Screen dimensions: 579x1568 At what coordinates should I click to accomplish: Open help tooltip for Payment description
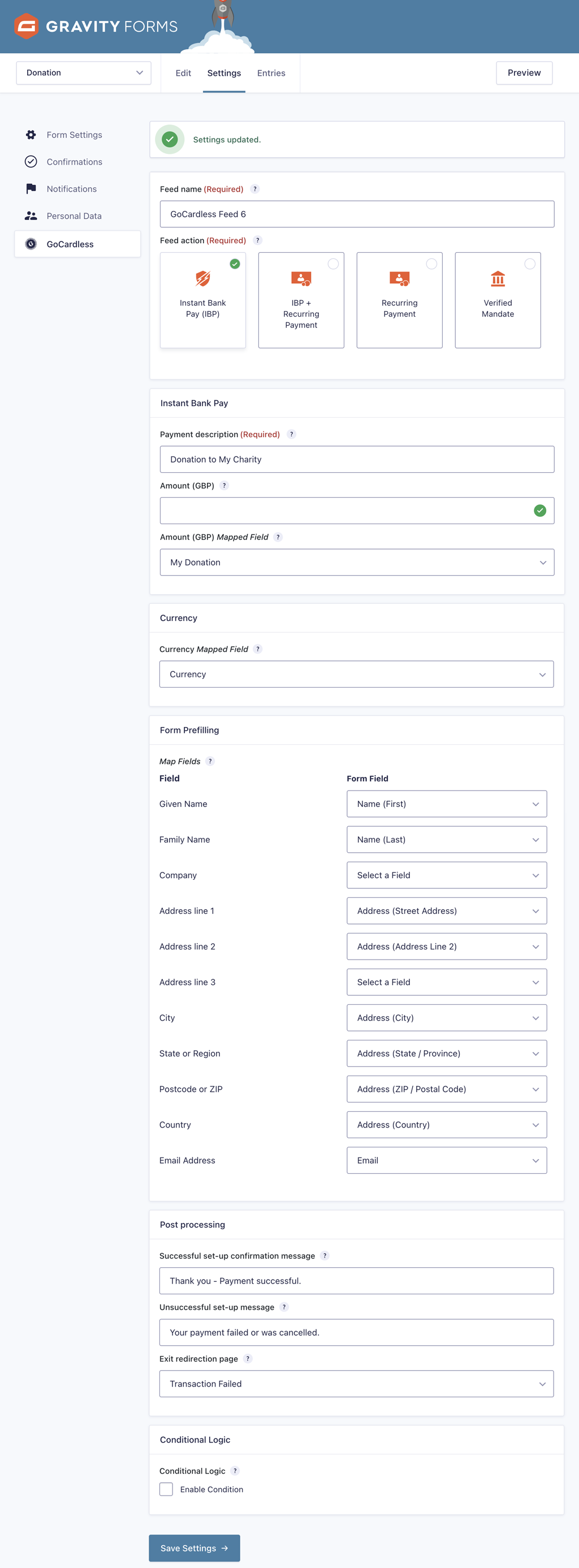pyautogui.click(x=292, y=435)
